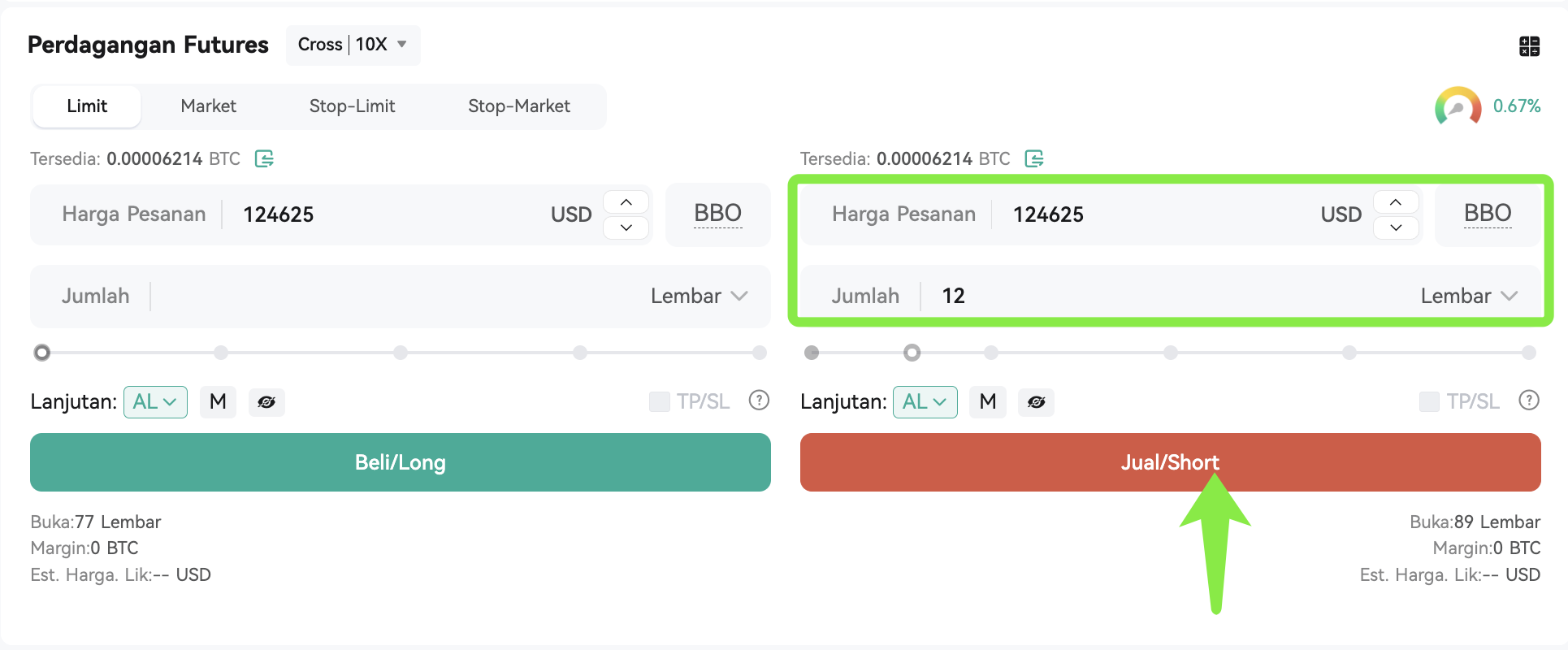The image size is (1568, 650).
Task: Enable TP/SL checkbox on buy side
Action: [659, 401]
